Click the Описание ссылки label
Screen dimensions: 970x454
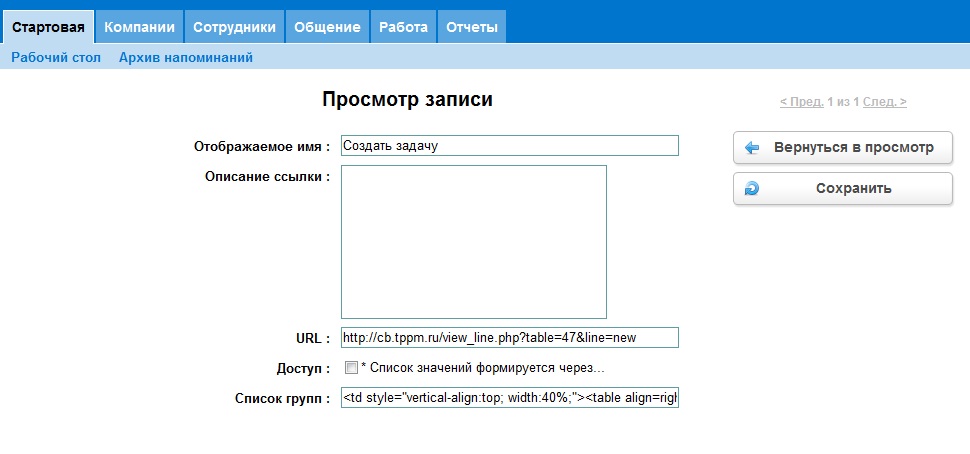[267, 177]
